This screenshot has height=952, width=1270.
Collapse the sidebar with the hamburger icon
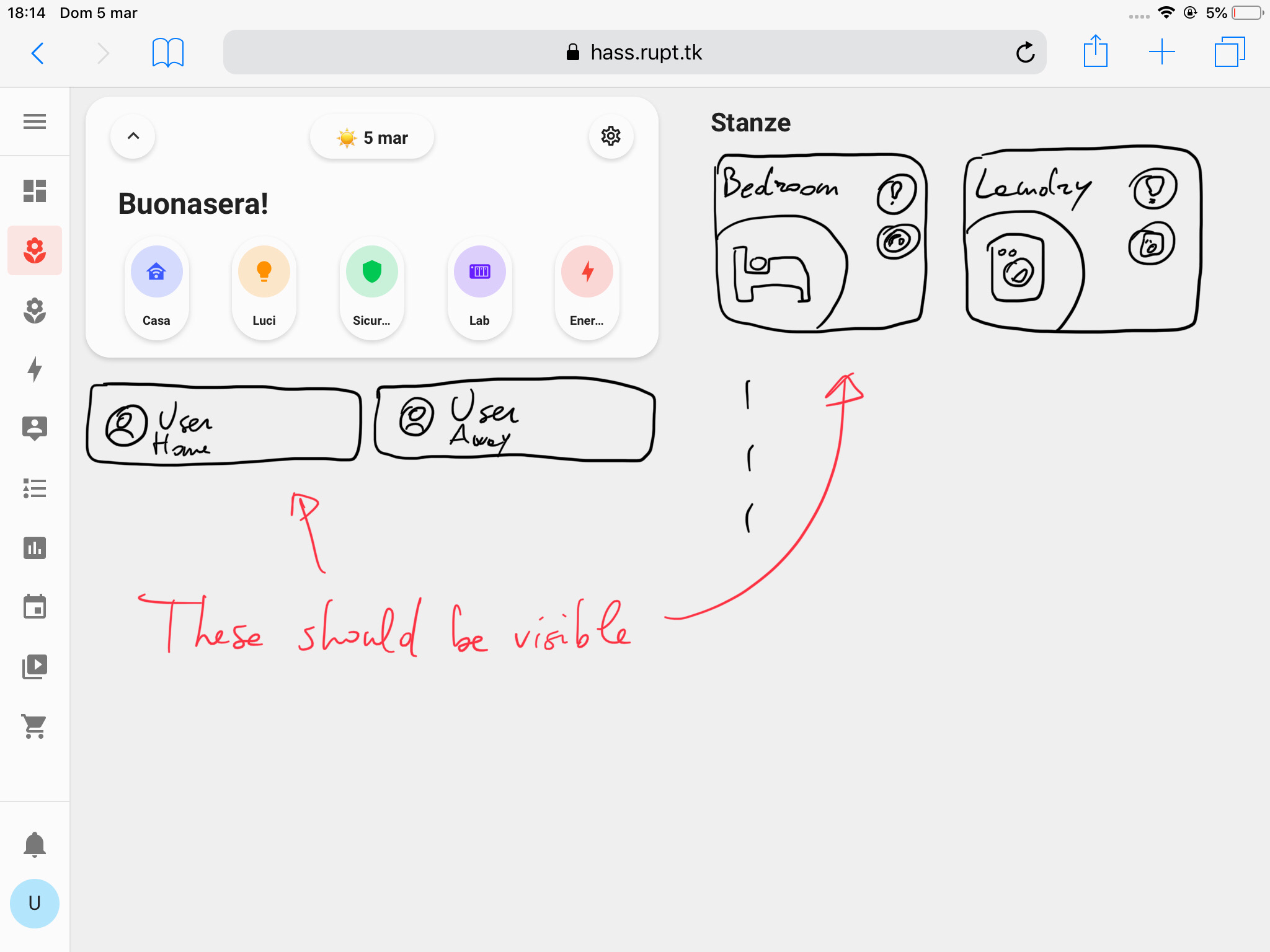coord(35,121)
